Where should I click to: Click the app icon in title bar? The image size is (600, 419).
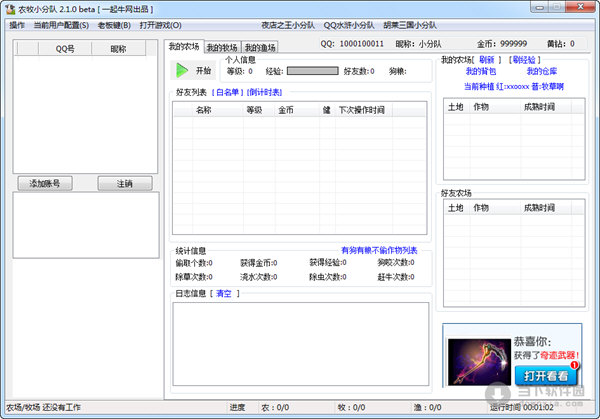[x=10, y=8]
